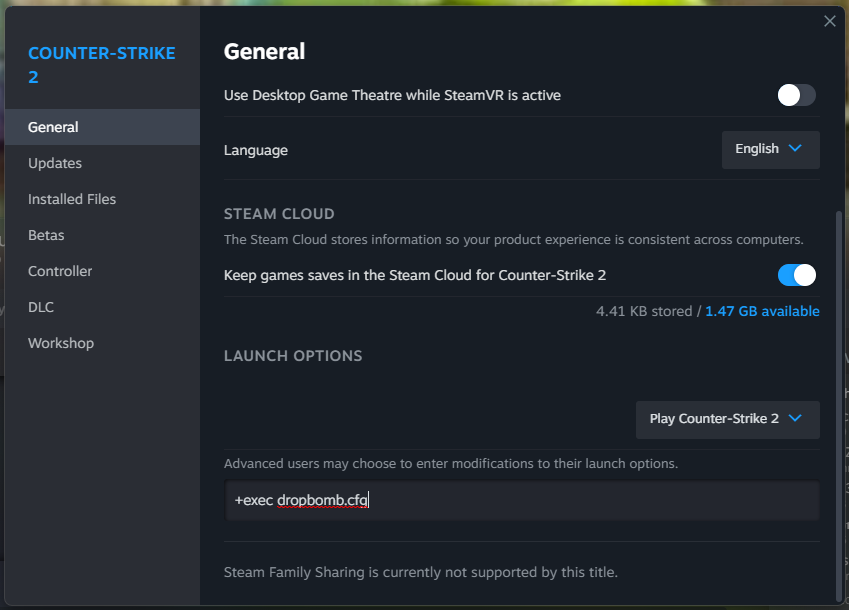
Task: Close the Counter-Strike 2 properties dialog
Action: point(829,21)
